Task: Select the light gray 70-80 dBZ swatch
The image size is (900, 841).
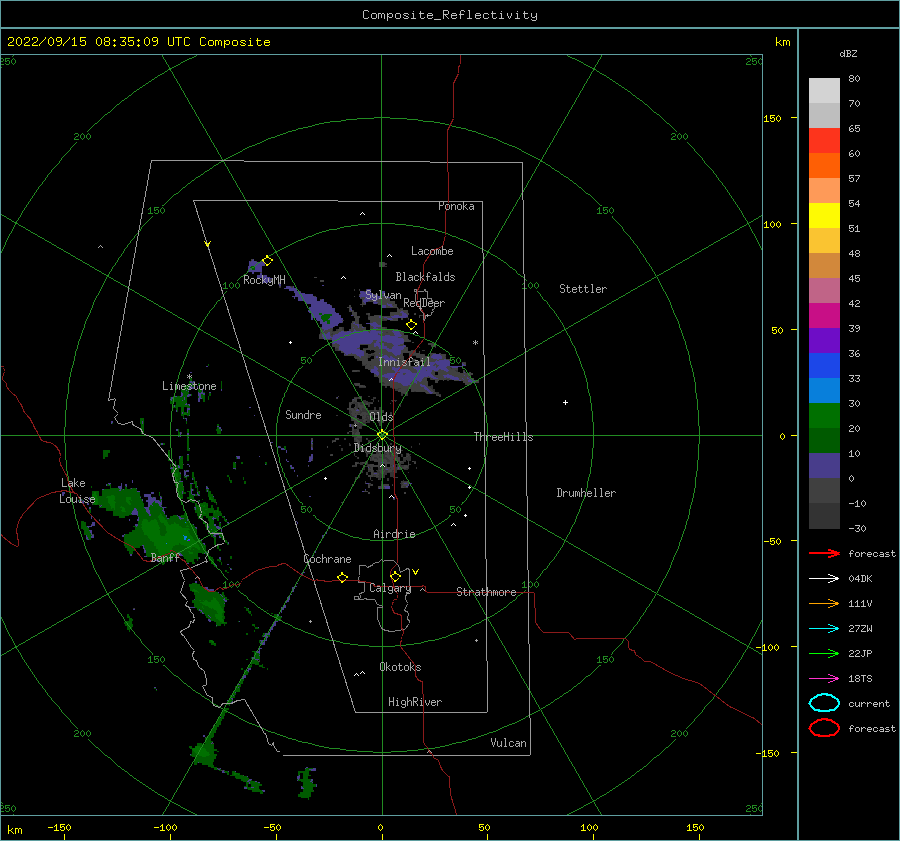Action: tap(824, 91)
